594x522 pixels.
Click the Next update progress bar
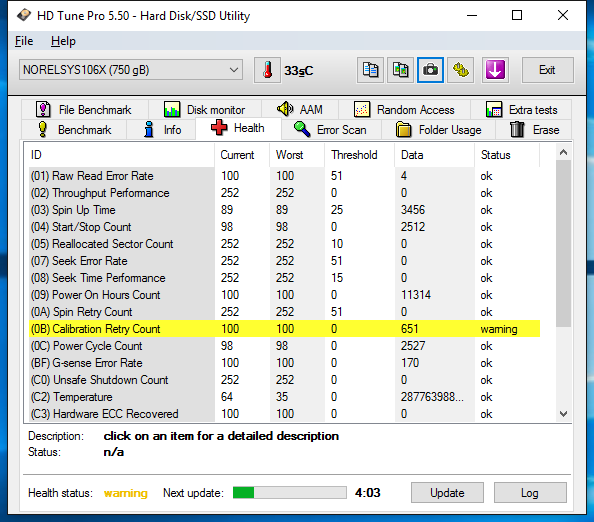[290, 493]
